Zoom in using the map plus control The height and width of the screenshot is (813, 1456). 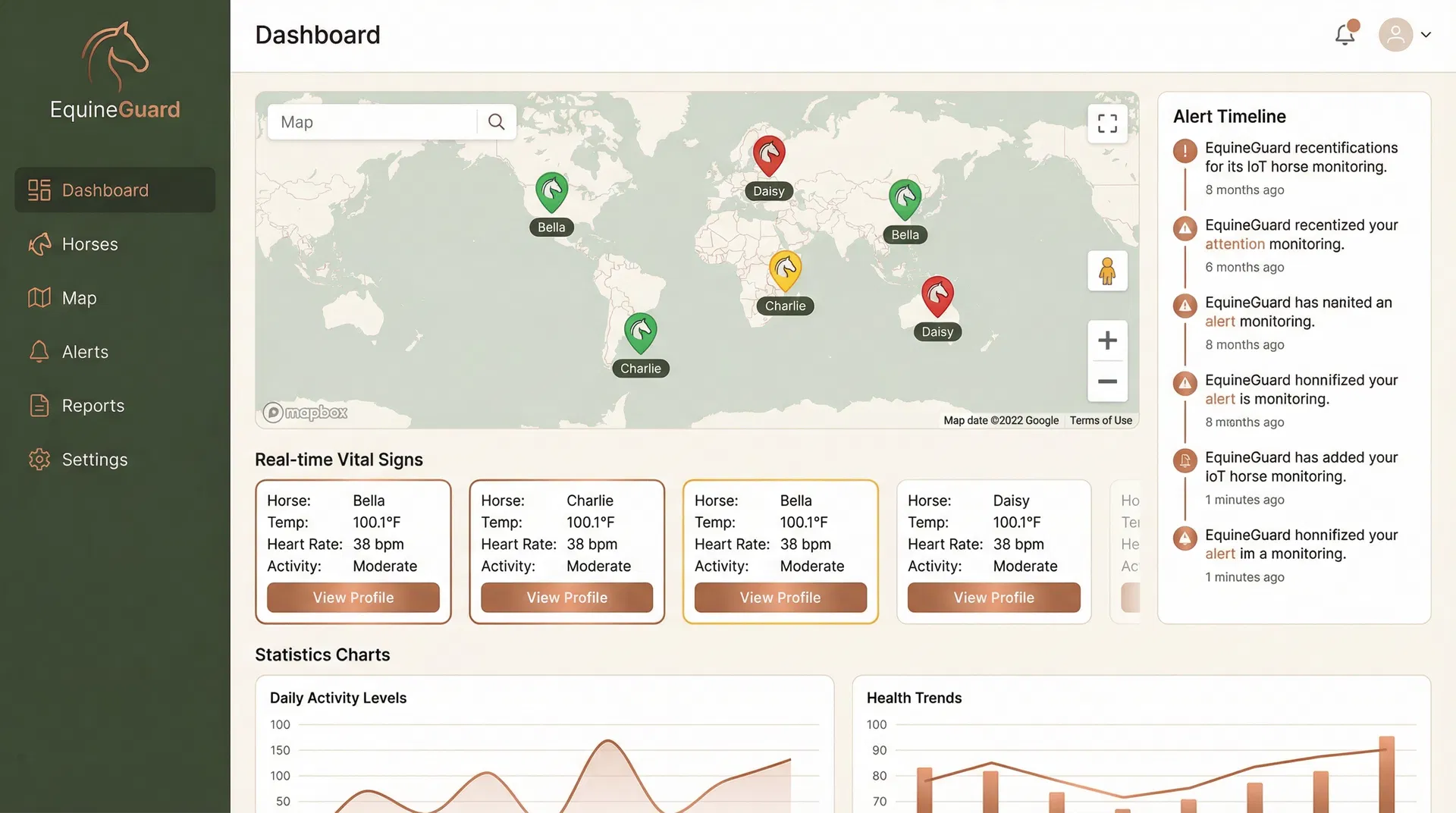tap(1107, 340)
